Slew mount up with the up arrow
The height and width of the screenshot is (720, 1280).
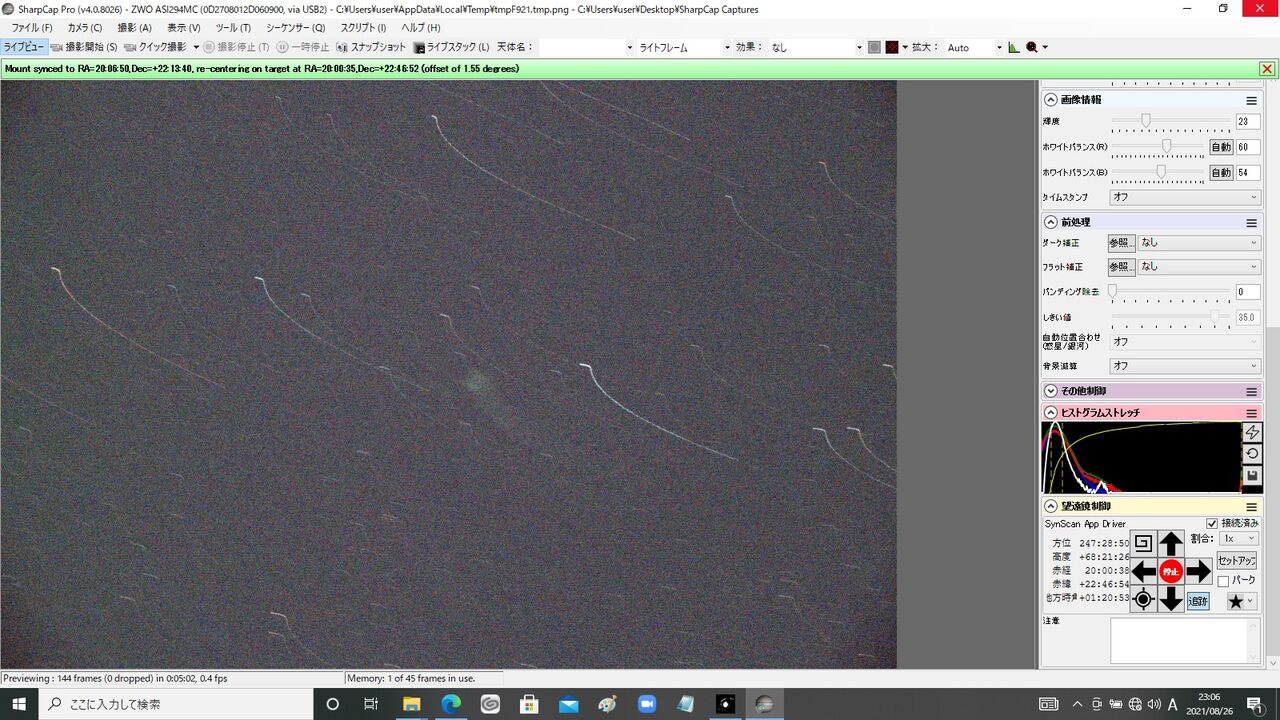click(1171, 544)
